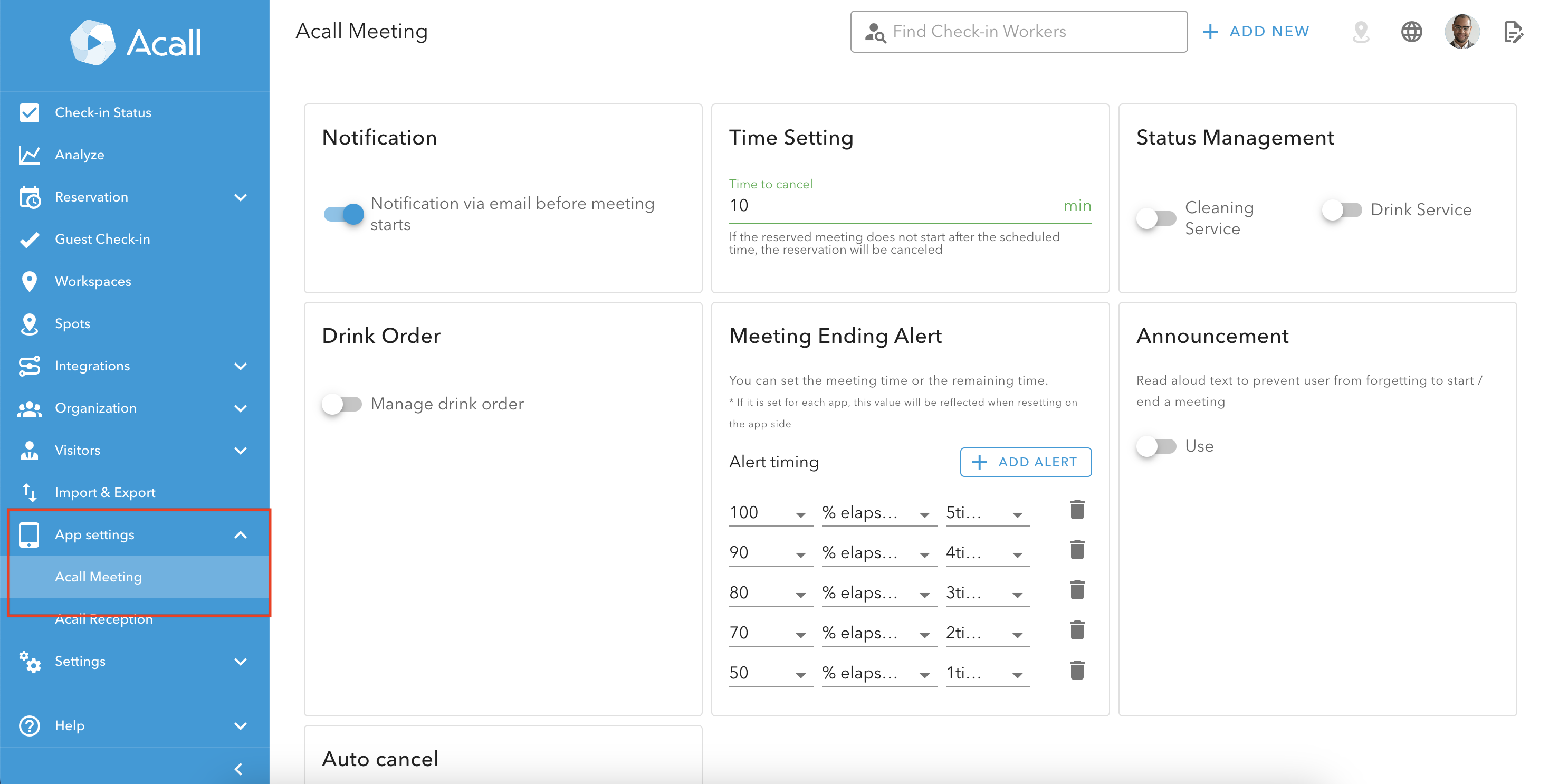Expand the Help menu chevron

241,725
